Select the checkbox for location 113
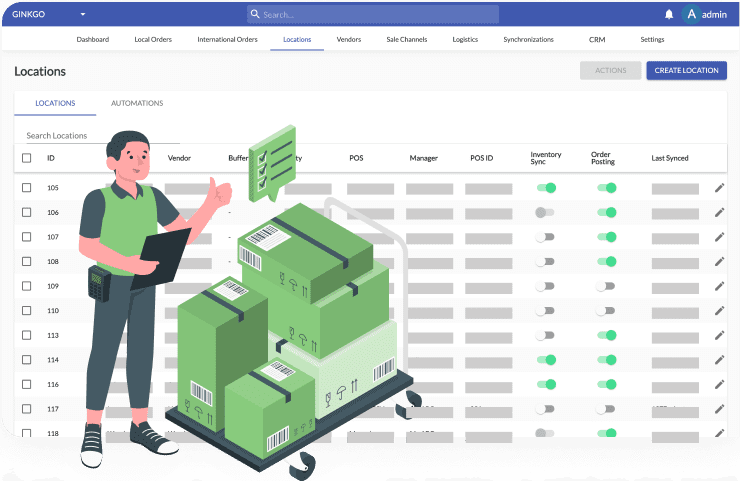Image resolution: width=740 pixels, height=481 pixels. (26, 335)
